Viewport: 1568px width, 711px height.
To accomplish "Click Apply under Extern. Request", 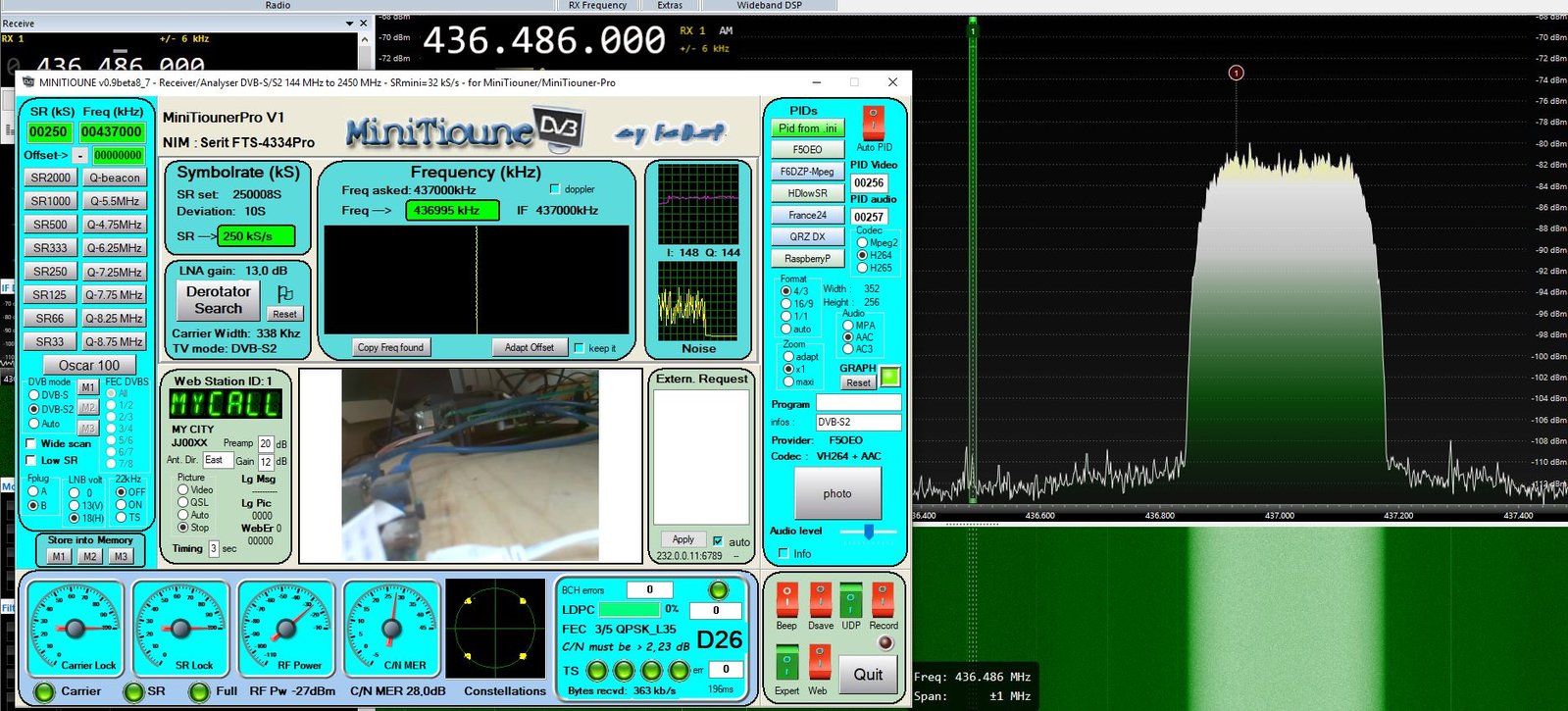I will (683, 539).
